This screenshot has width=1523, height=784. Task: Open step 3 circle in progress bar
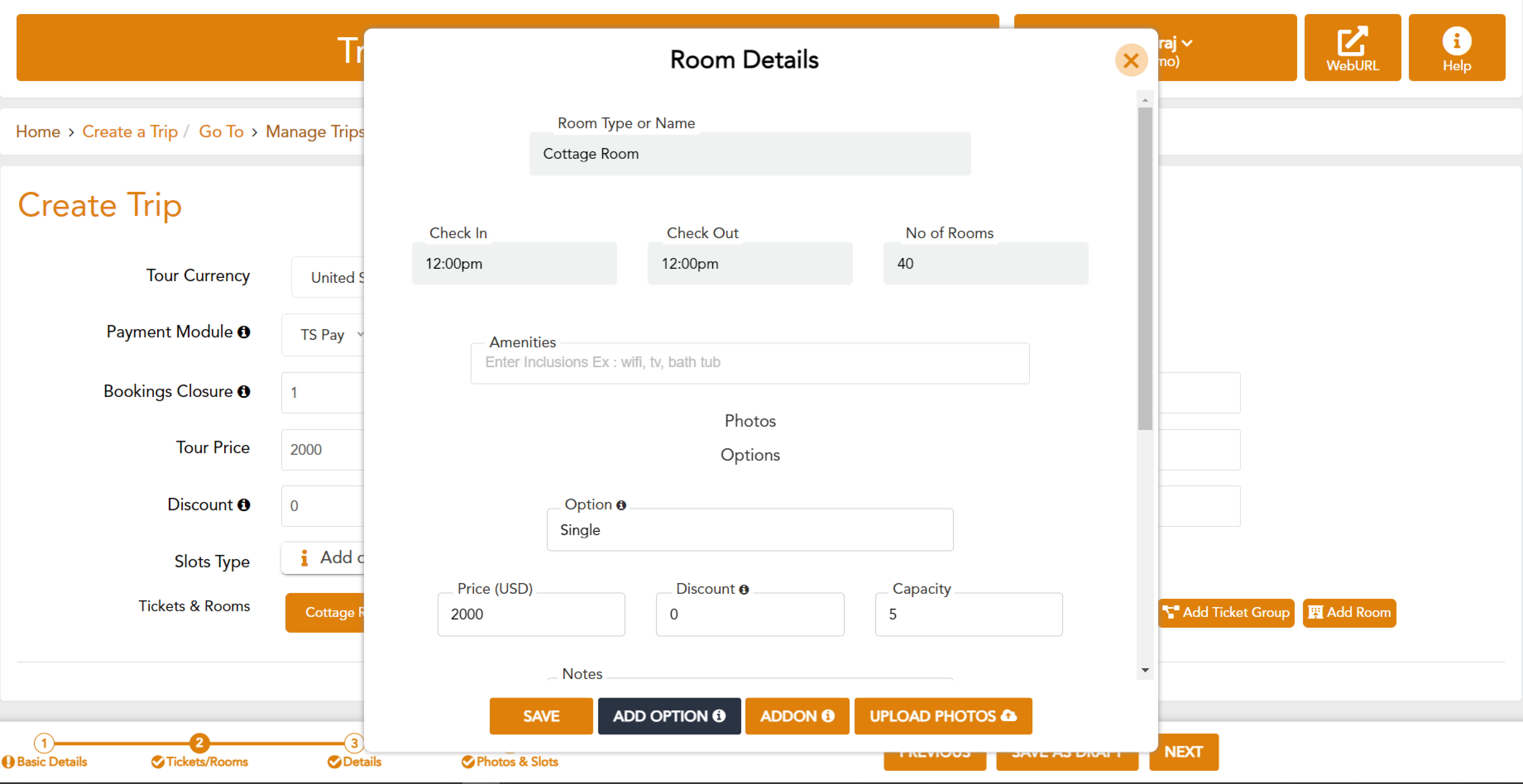tap(354, 743)
